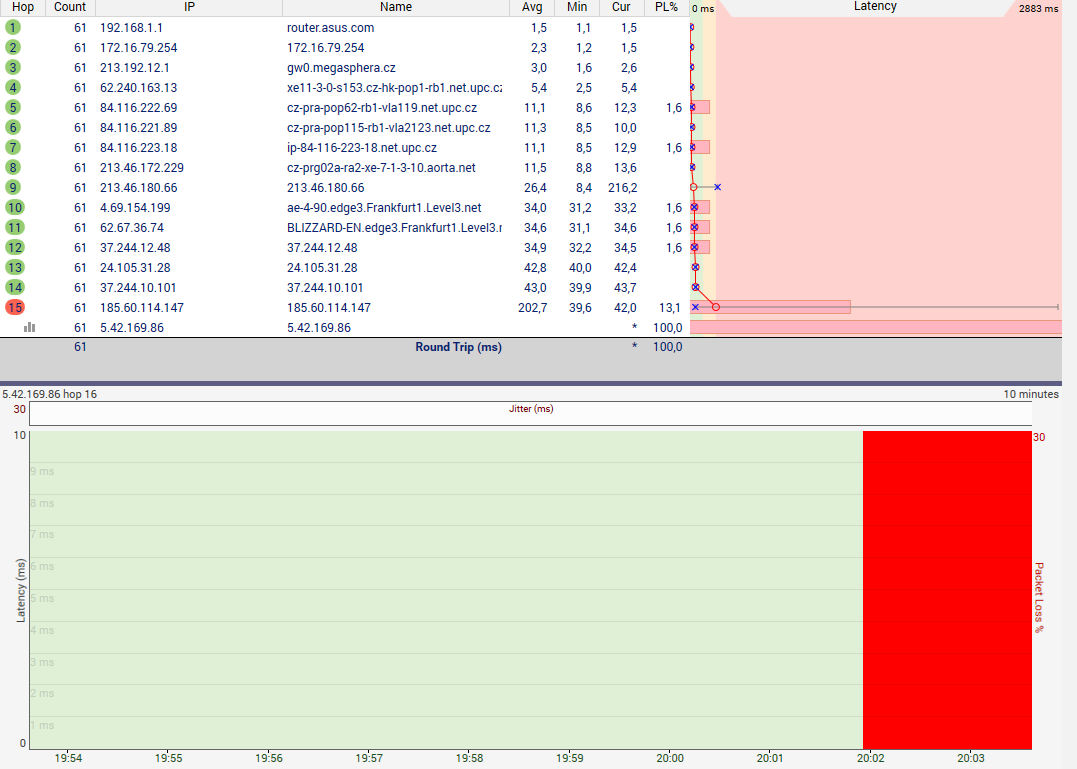Screen dimensions: 1077x769
Task: Click the hop 12 green circle icon
Action: [14, 247]
